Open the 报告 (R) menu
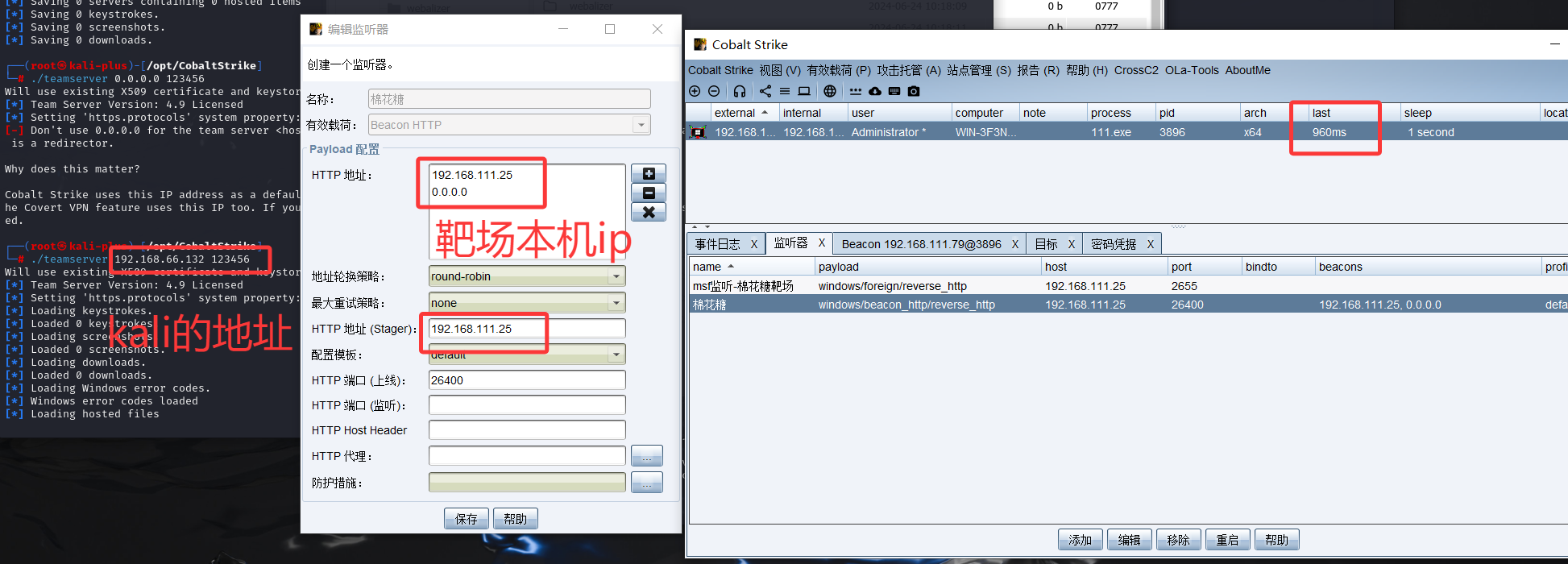The image size is (1568, 564). (x=1038, y=70)
